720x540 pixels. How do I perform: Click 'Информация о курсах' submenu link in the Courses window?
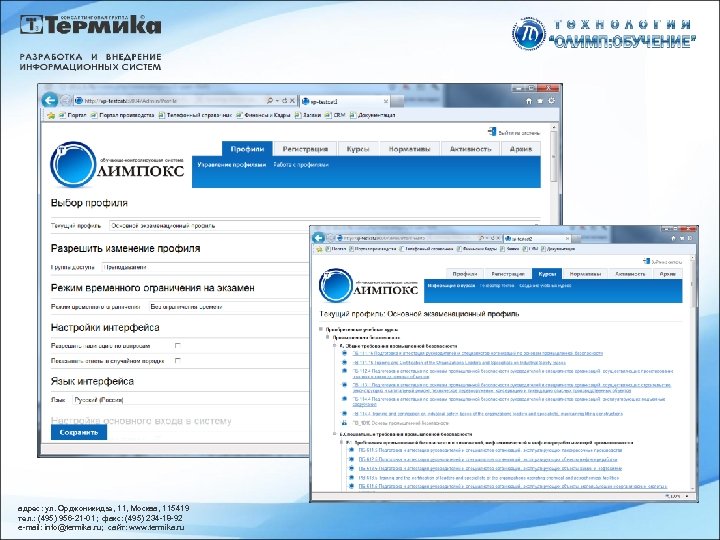tap(451, 286)
